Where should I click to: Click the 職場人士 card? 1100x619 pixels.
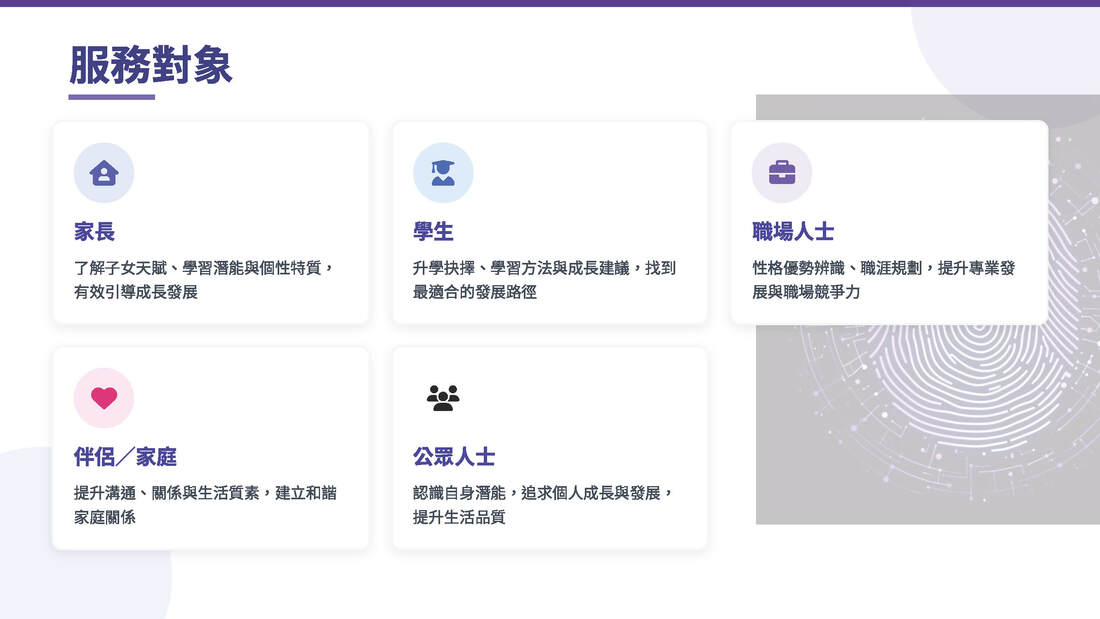[888, 222]
